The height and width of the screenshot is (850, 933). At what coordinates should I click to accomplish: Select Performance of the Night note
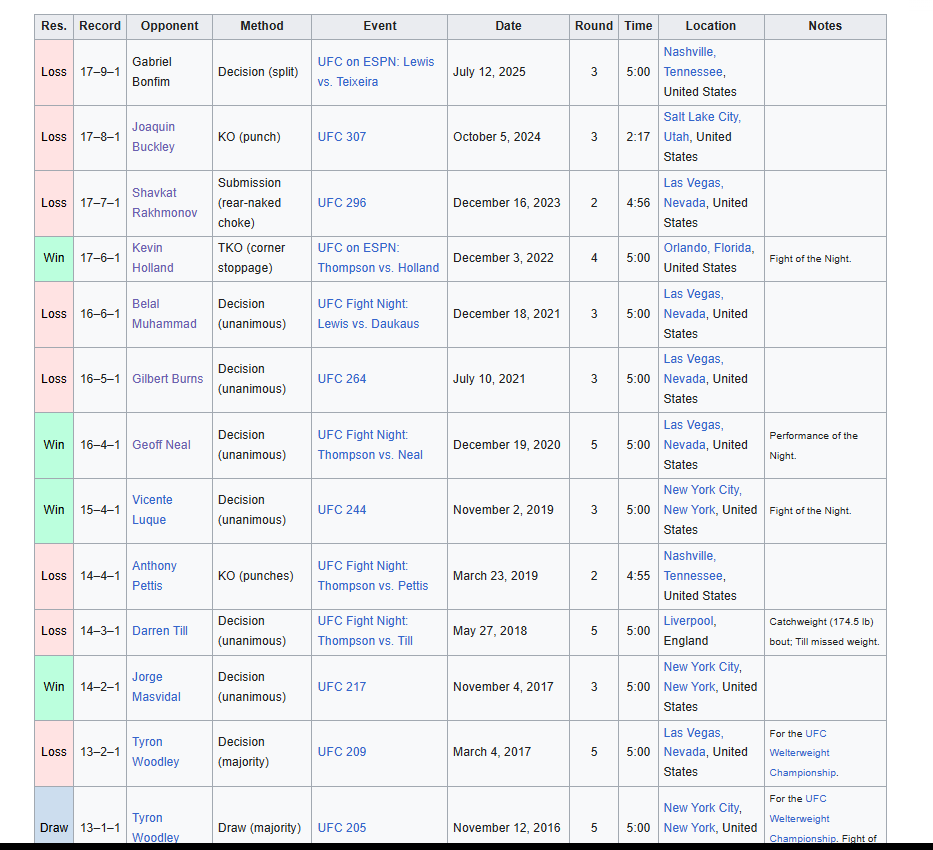[x=813, y=446]
